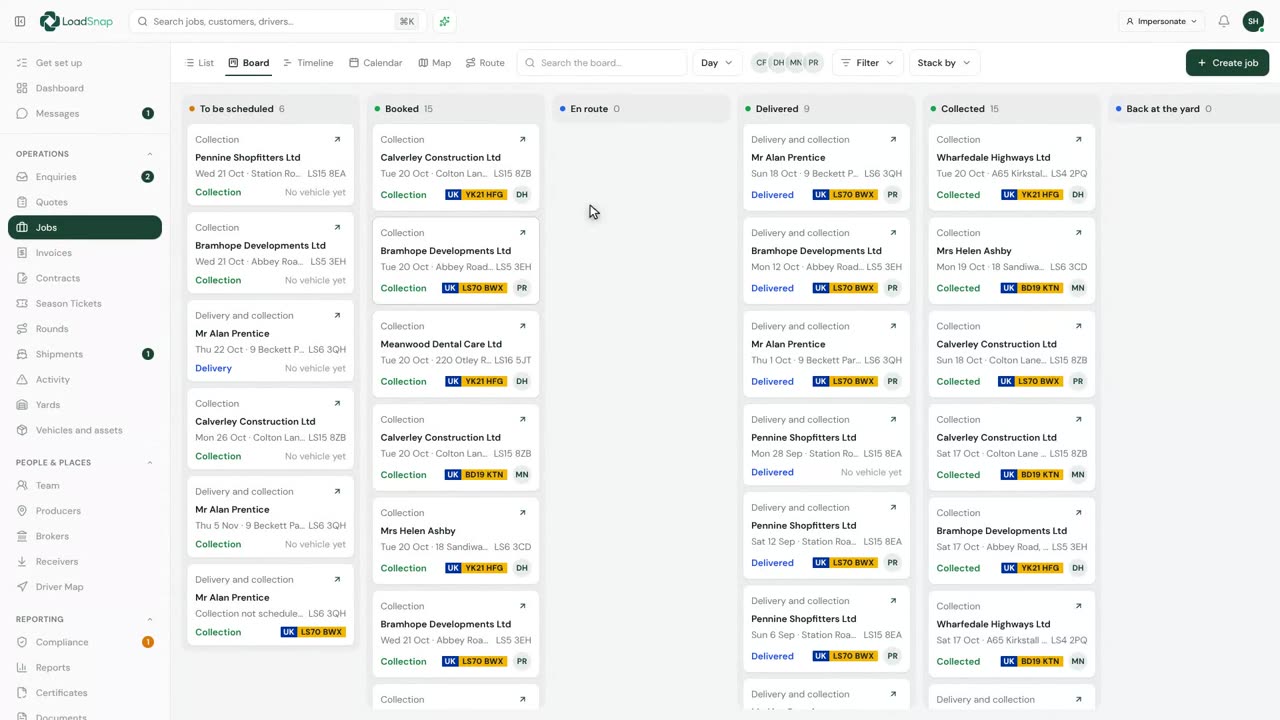Viewport: 1280px width, 720px height.
Task: Open Driver Map in the sidebar
Action: [85, 587]
